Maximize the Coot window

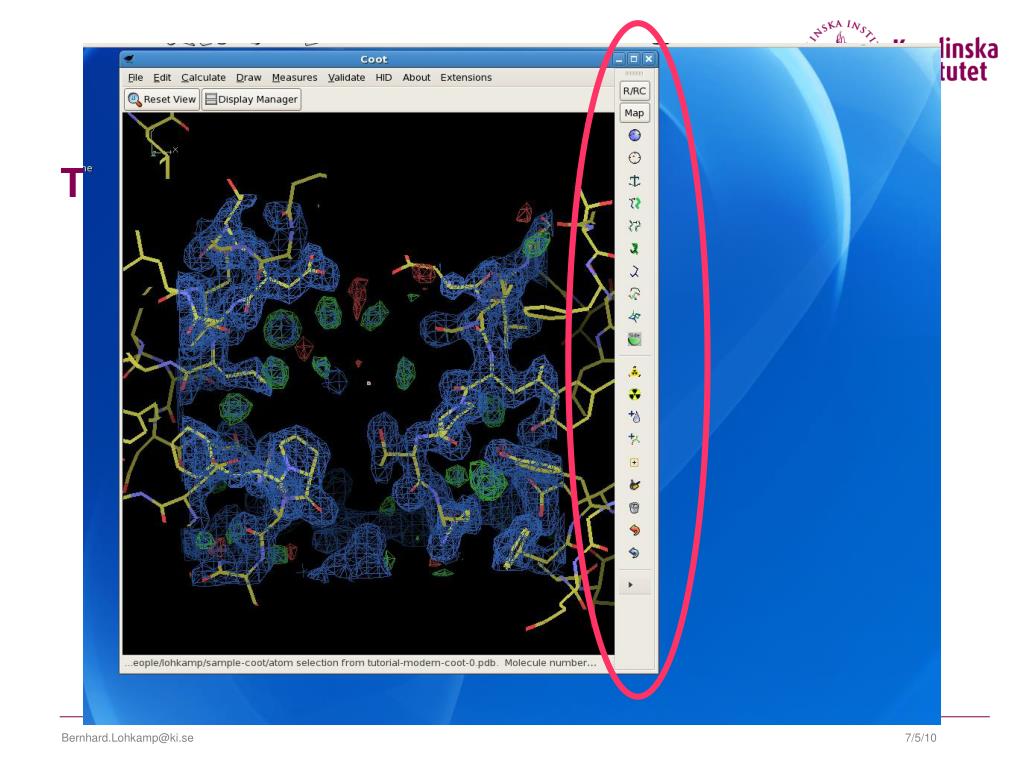tap(633, 59)
